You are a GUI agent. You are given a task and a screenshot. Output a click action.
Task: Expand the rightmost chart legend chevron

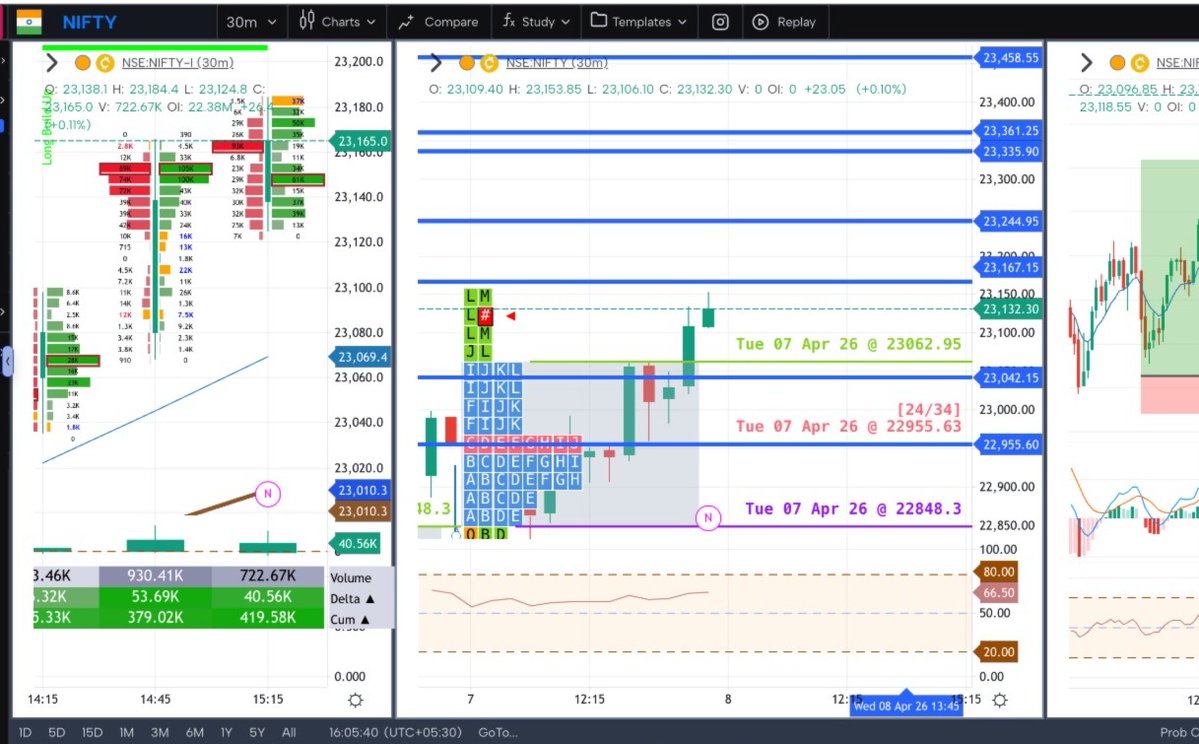(x=1086, y=63)
